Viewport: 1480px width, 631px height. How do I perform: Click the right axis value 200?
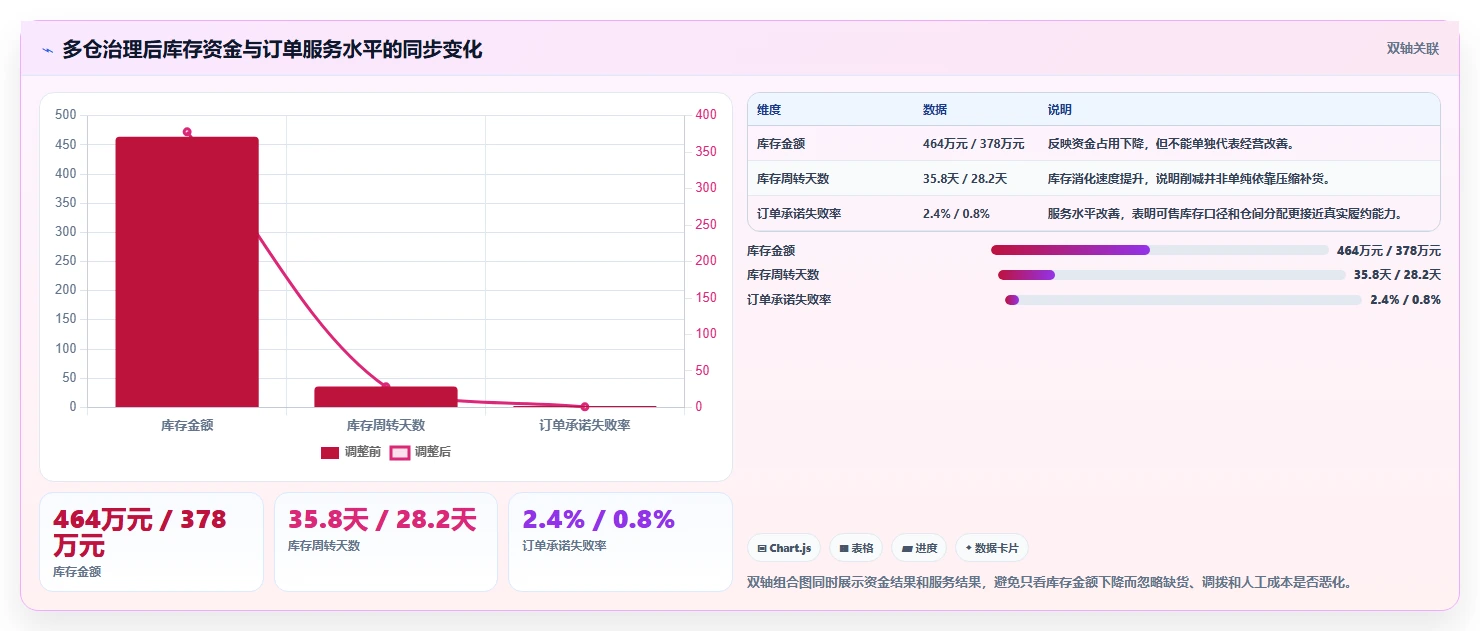click(x=706, y=261)
